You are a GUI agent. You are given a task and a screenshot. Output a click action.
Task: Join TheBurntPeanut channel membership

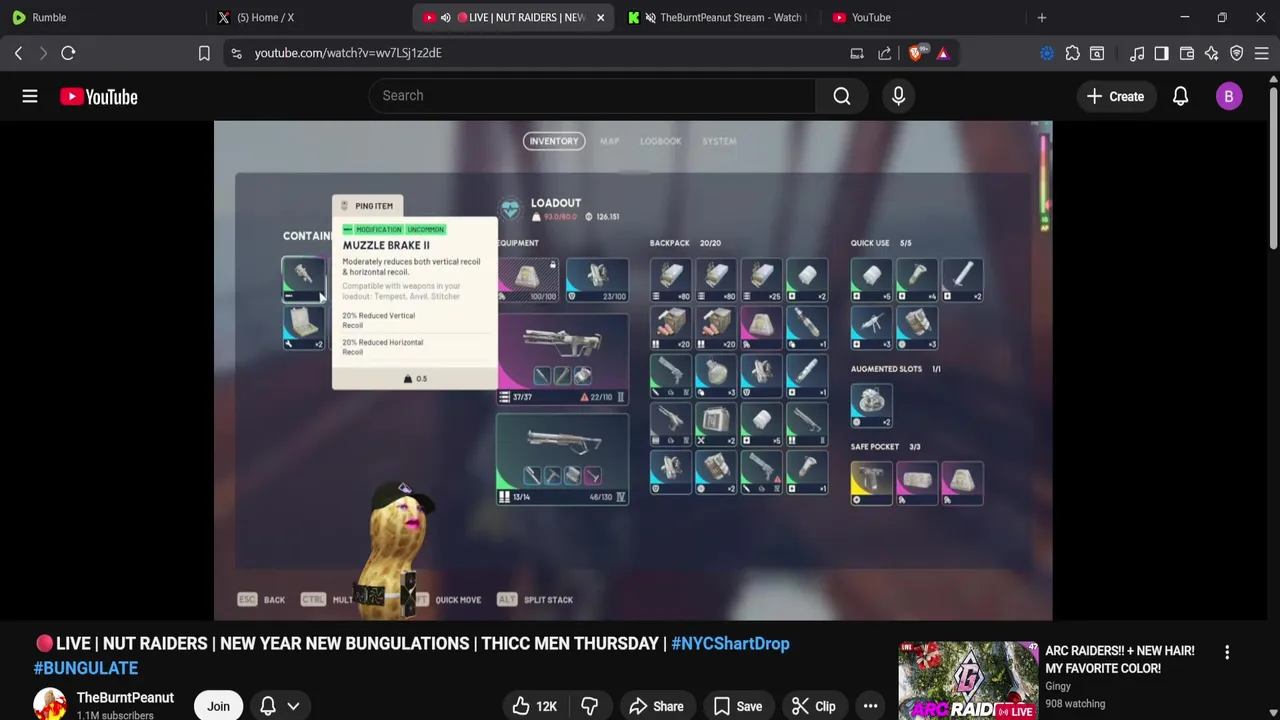218,706
